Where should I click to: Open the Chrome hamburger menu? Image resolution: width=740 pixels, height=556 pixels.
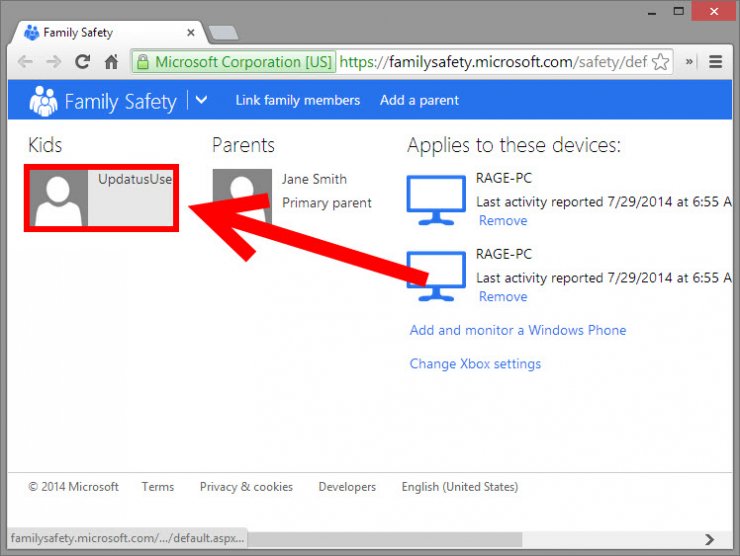(x=715, y=61)
